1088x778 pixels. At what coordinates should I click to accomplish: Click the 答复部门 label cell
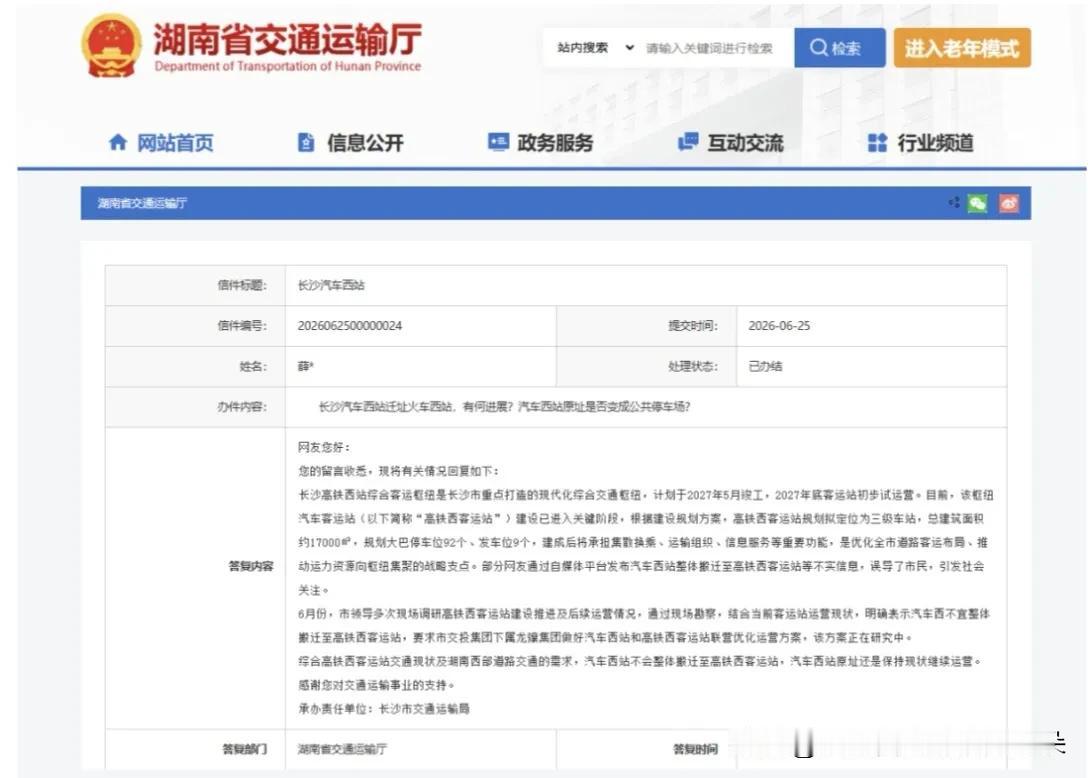(195, 749)
